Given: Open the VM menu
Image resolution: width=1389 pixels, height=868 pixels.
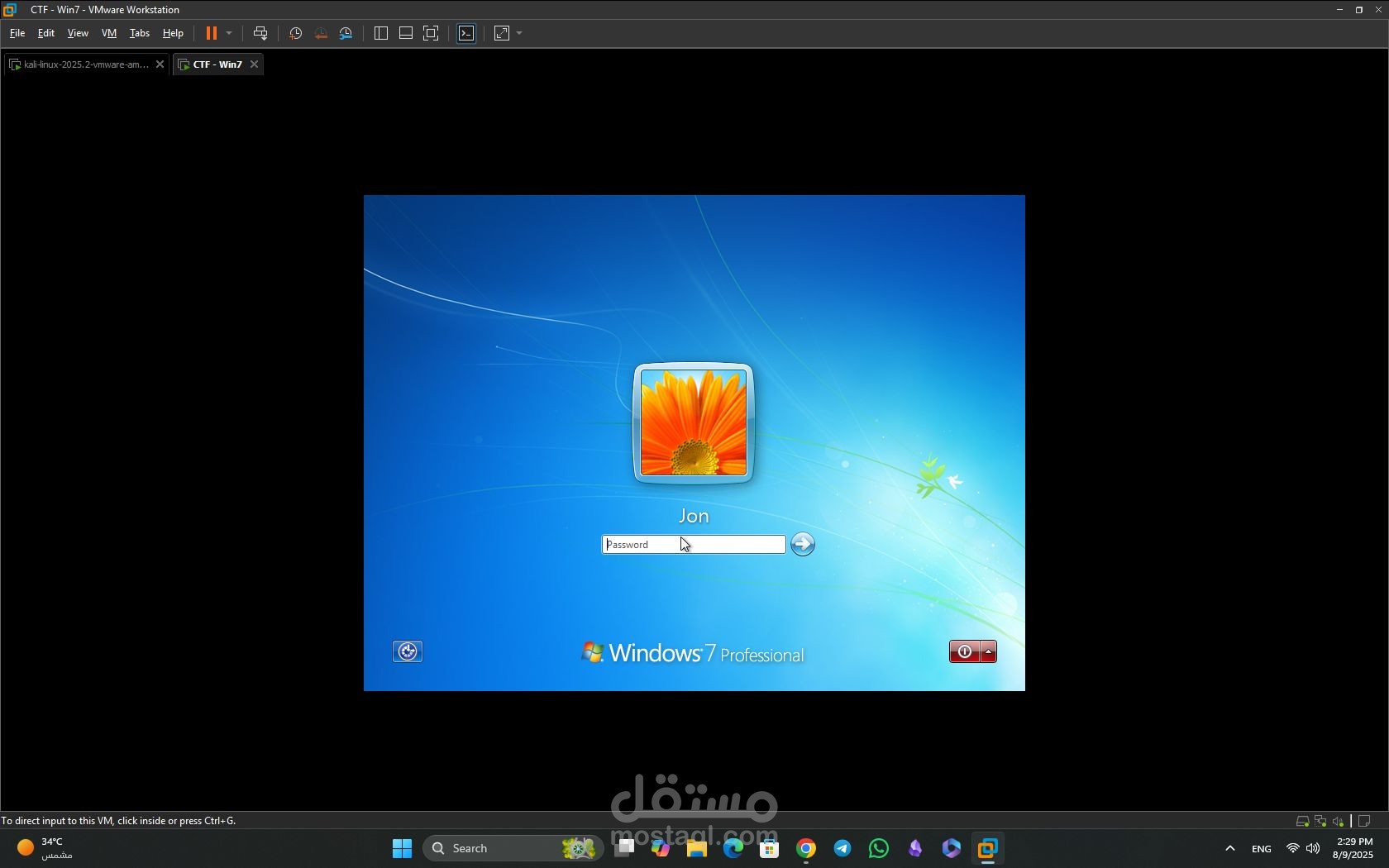Looking at the screenshot, I should click(x=109, y=33).
